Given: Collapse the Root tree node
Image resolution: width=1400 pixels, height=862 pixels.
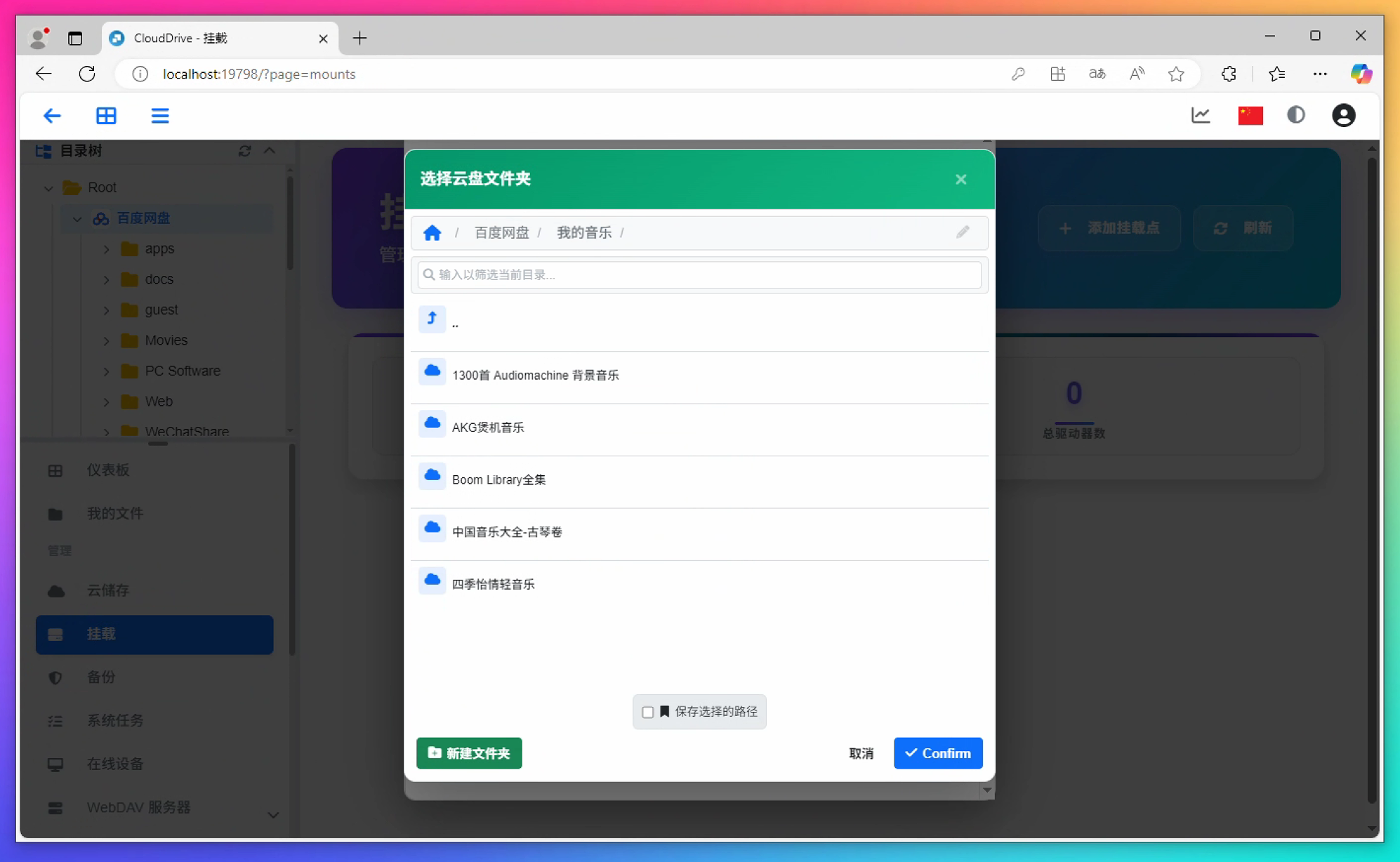Looking at the screenshot, I should [x=48, y=188].
